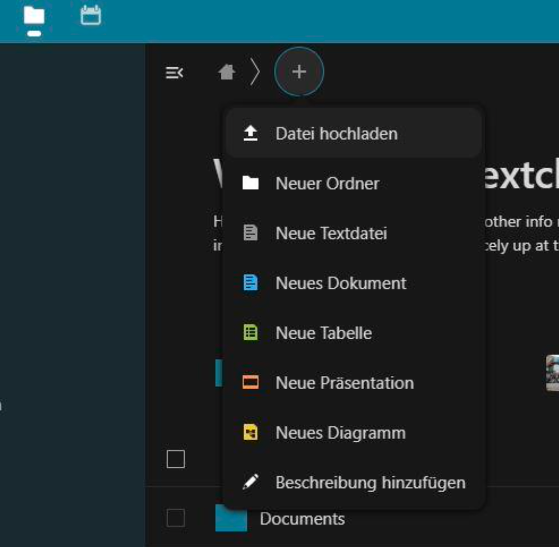Image resolution: width=560 pixels, height=547 pixels.
Task: Click the plus New button
Action: 299,72
